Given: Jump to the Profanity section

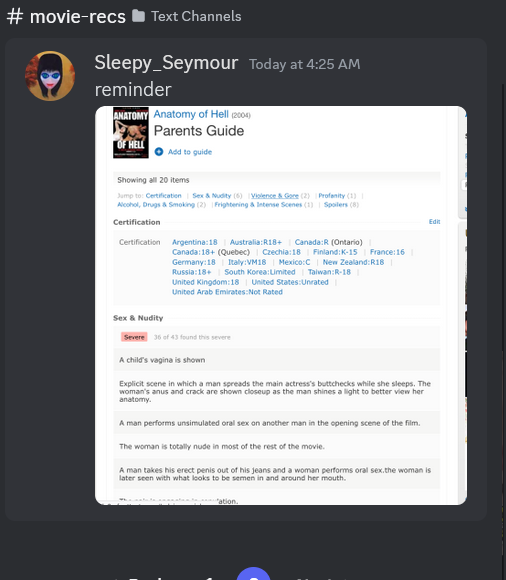Looking at the screenshot, I should [x=331, y=195].
